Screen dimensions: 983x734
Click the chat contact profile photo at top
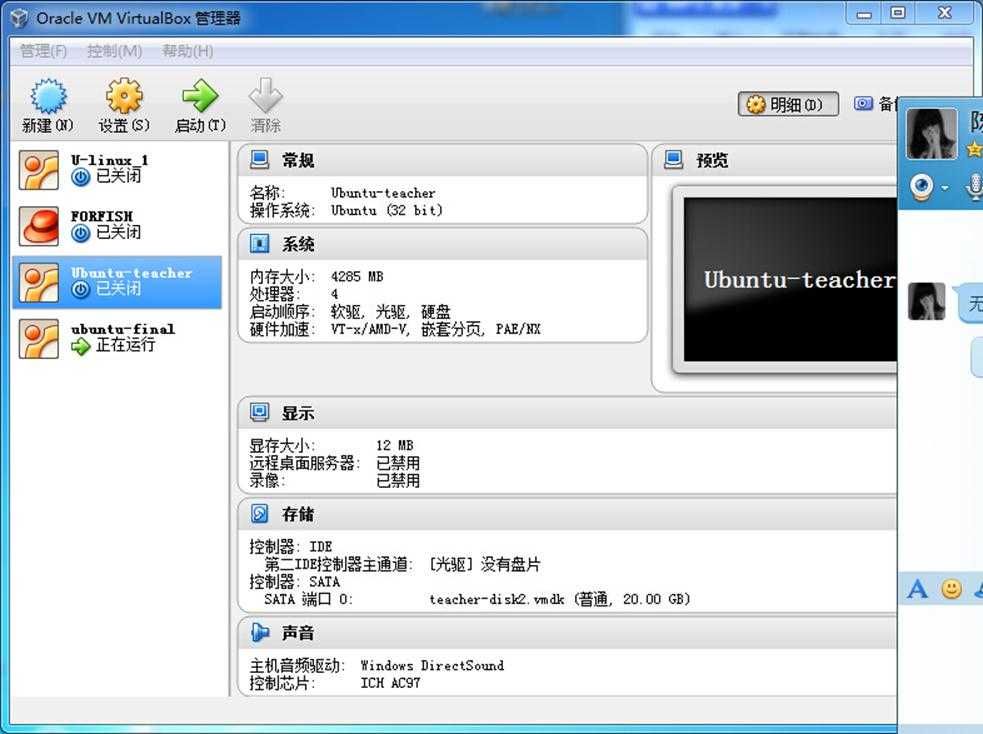coord(932,134)
